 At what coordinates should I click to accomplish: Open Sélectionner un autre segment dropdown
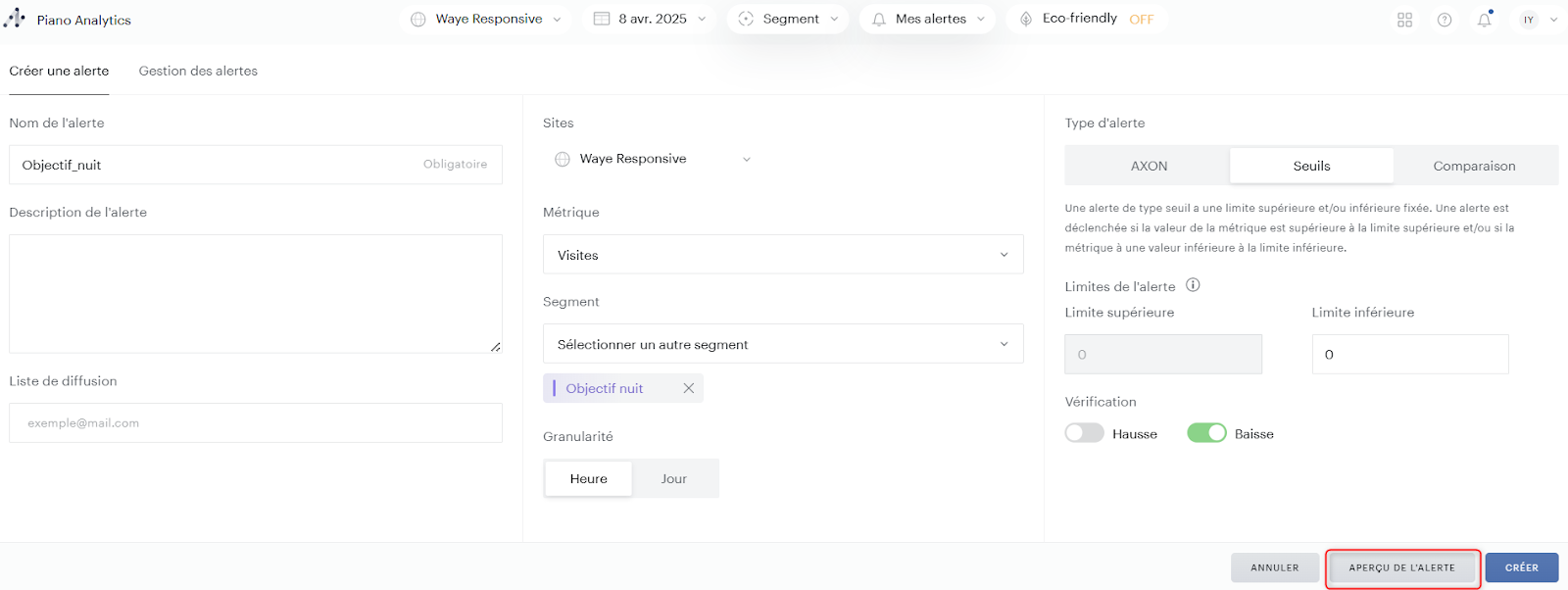click(783, 344)
